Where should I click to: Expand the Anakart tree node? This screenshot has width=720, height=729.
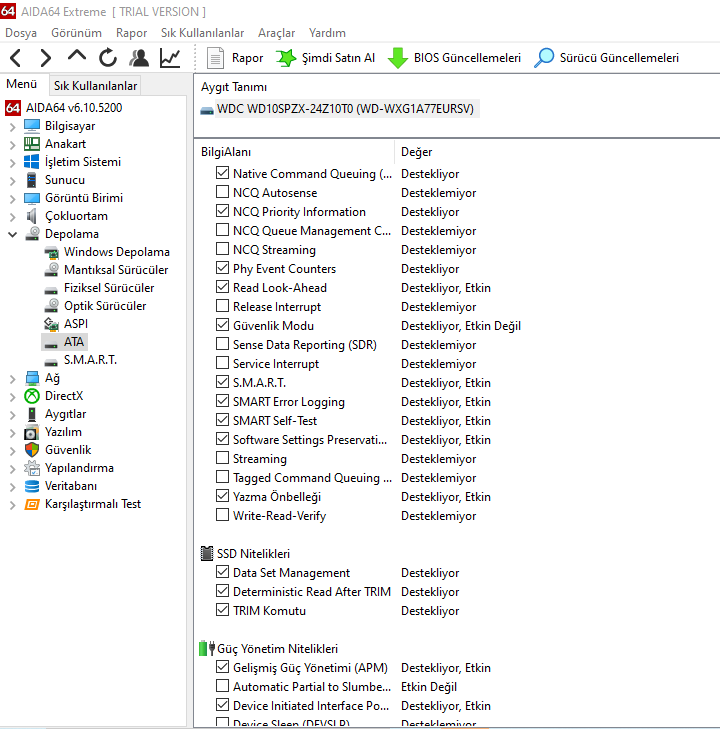tap(13, 145)
